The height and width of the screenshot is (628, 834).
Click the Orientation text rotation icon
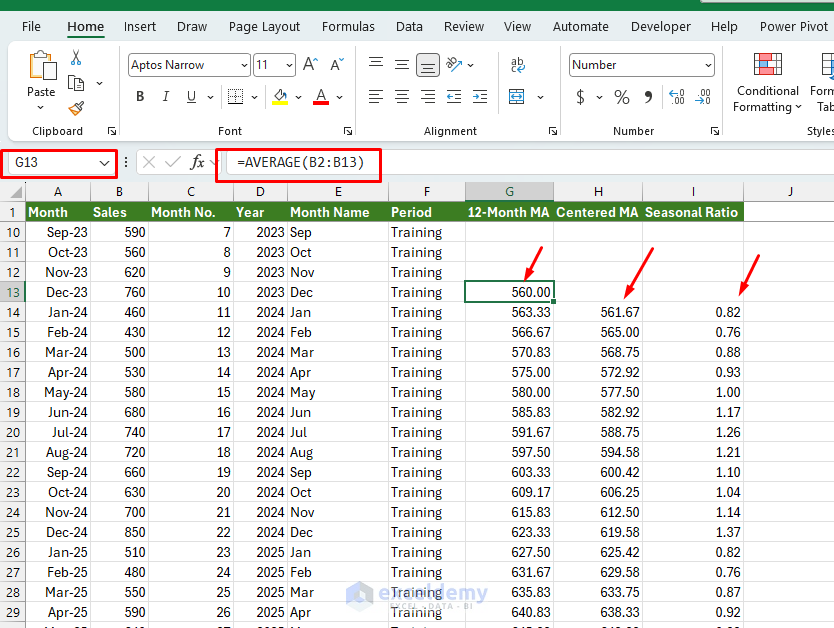coord(454,65)
